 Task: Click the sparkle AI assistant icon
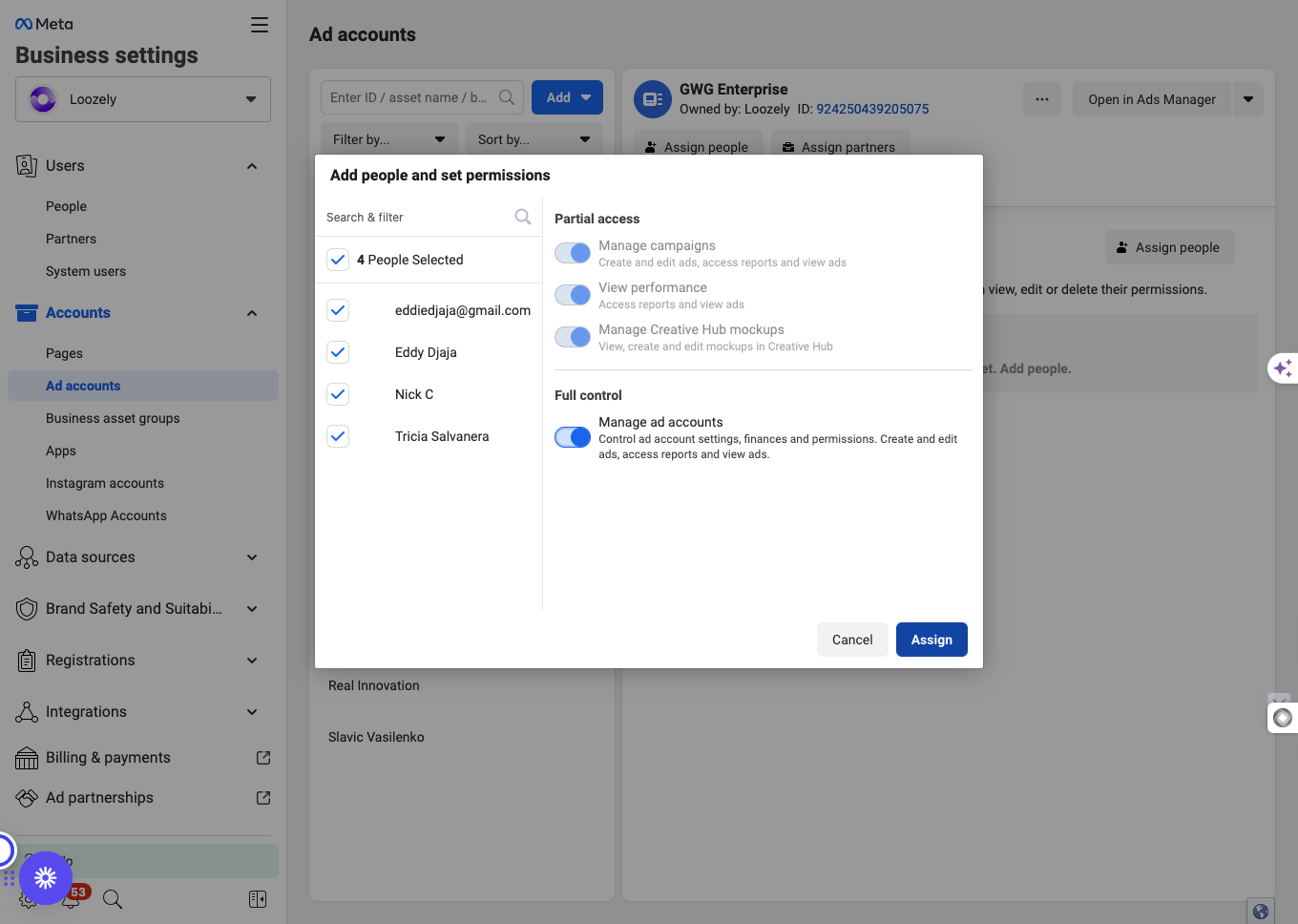point(1283,367)
